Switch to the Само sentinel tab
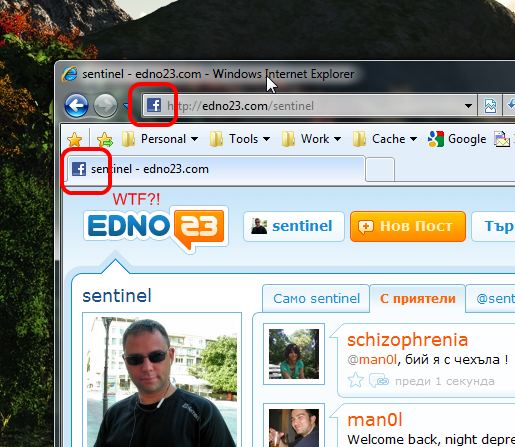The image size is (515, 447). coord(316,298)
